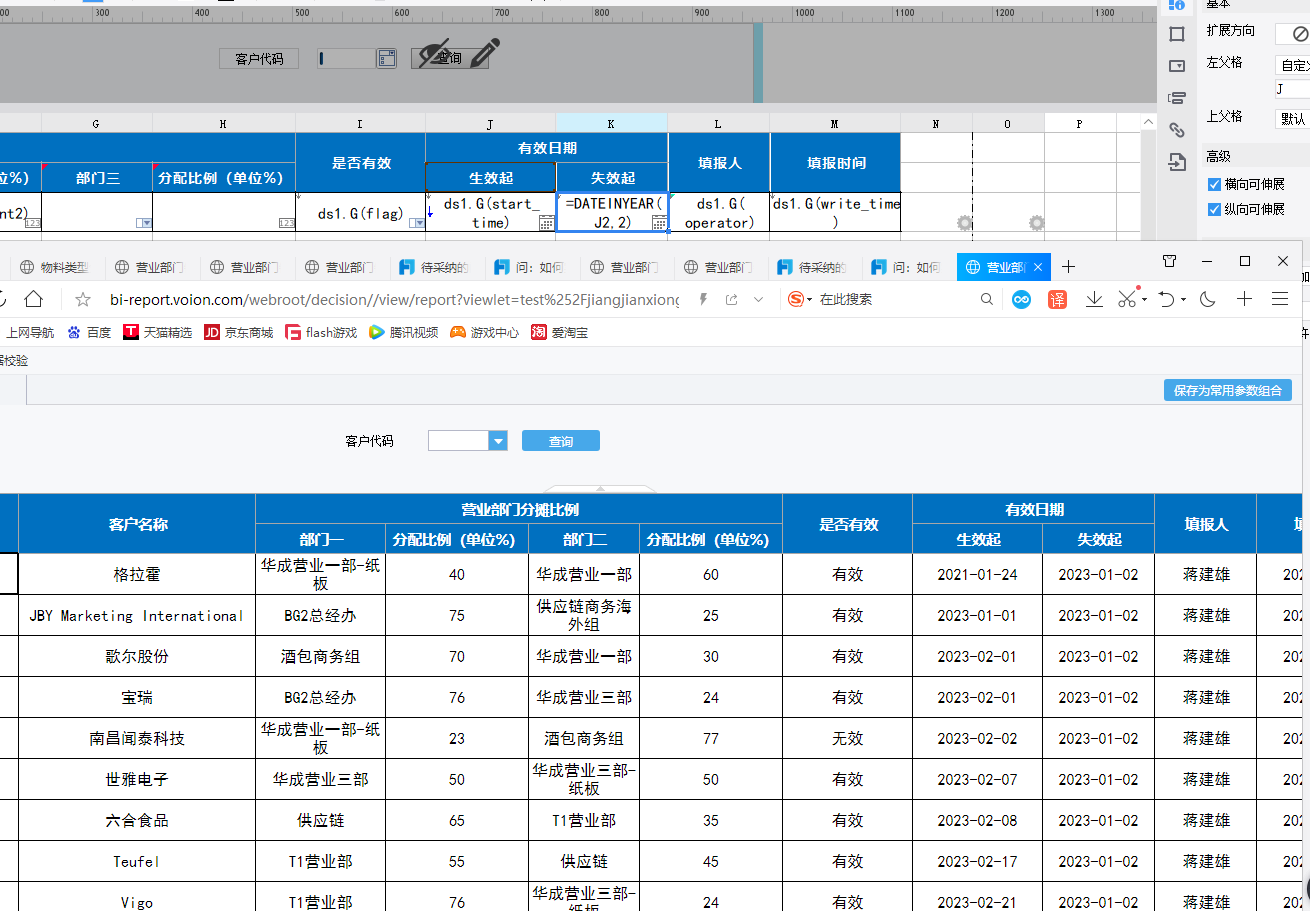Image resolution: width=1310 pixels, height=911 pixels.
Task: Click the gear icon in column N
Action: [964, 223]
